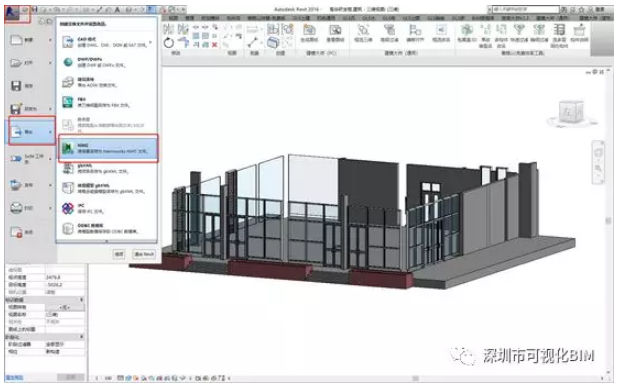
Task: Expand the Save As submenu arrow
Action: [x=50, y=109]
